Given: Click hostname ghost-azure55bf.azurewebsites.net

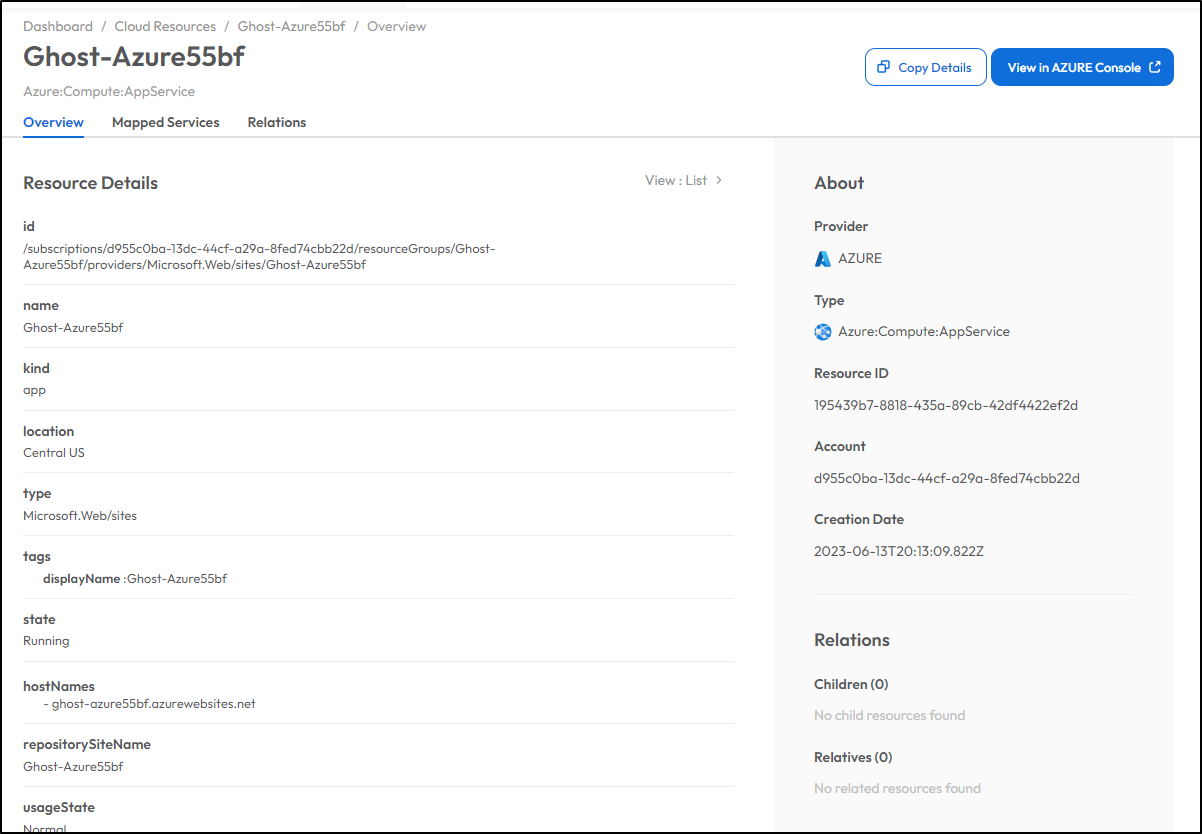Looking at the screenshot, I should pos(154,703).
